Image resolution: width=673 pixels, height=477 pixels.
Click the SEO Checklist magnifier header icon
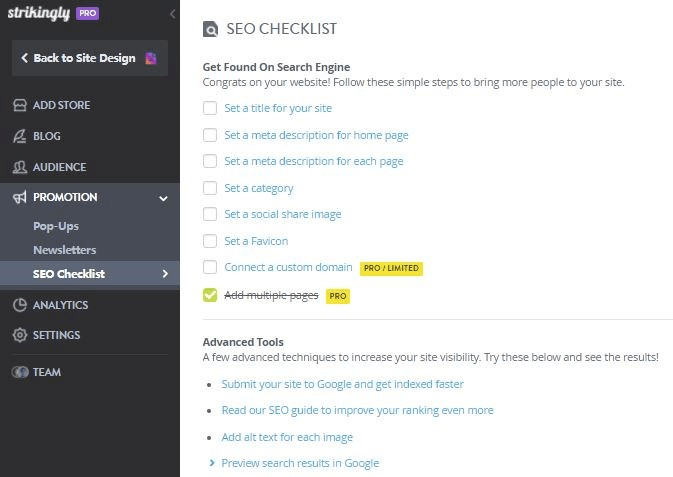[x=211, y=29]
